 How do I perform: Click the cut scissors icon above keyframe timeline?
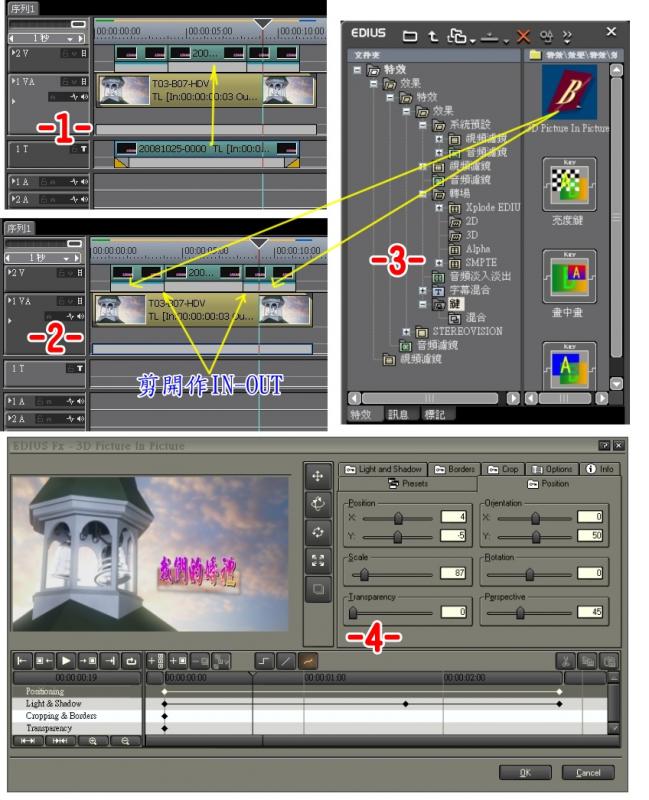point(565,661)
